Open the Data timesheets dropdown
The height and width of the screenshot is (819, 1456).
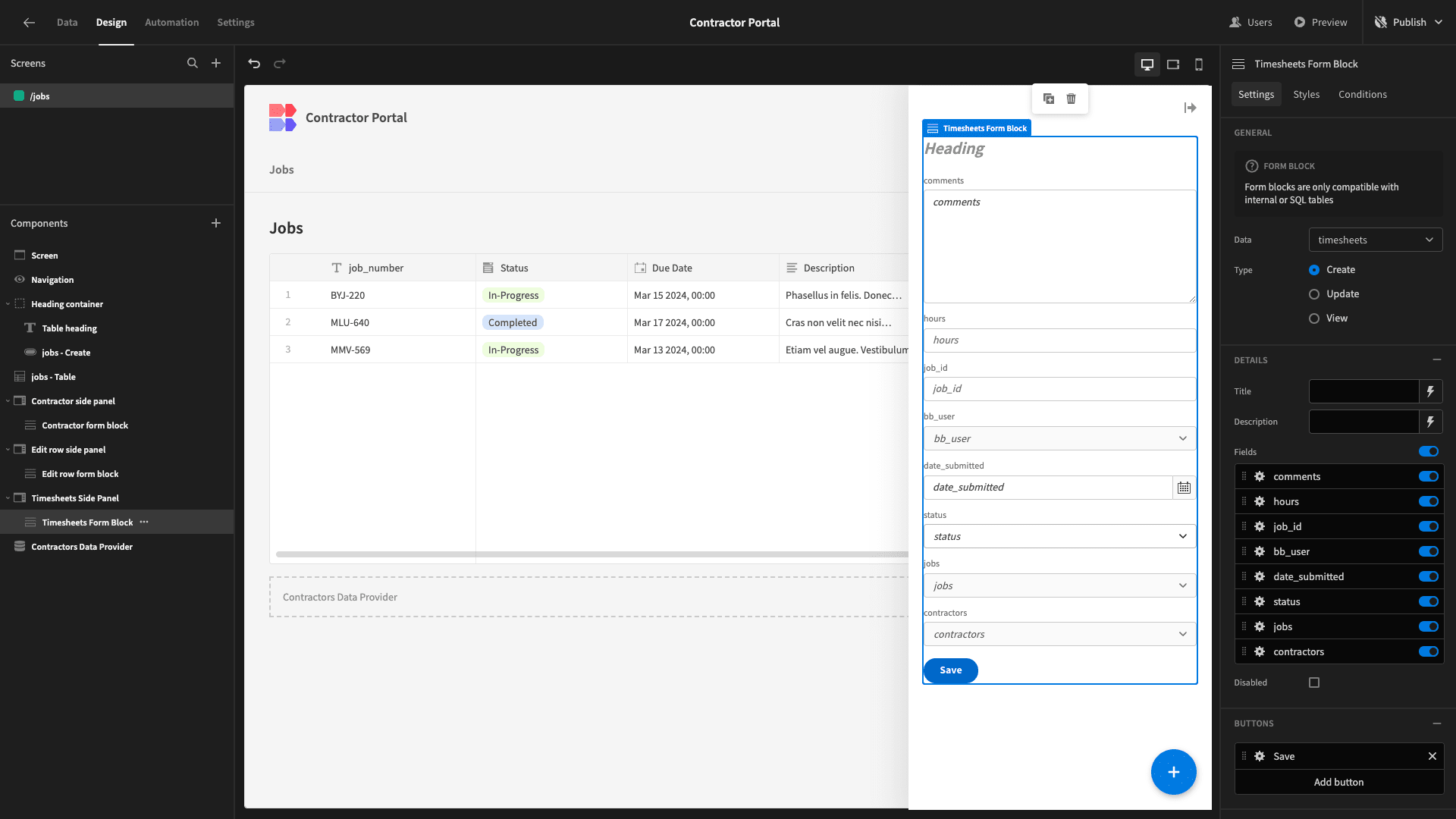click(x=1376, y=240)
